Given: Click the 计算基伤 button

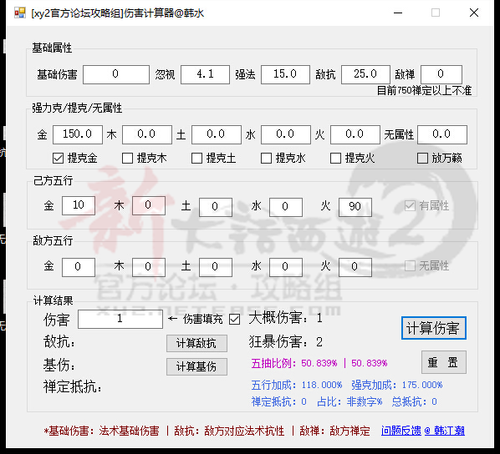Looking at the screenshot, I should click(197, 367).
